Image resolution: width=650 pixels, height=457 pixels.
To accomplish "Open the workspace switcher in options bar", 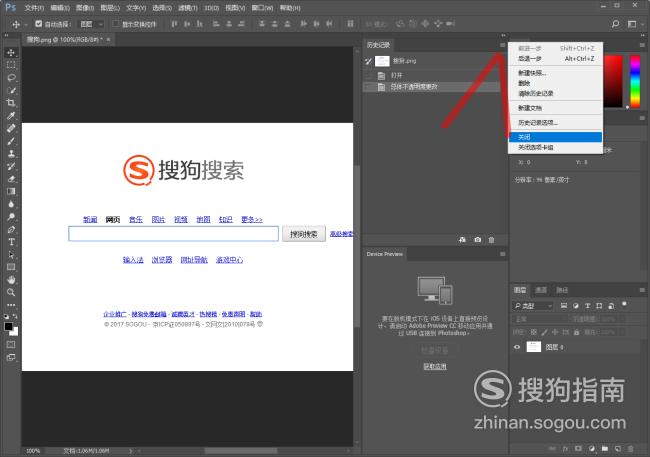I will (632, 24).
